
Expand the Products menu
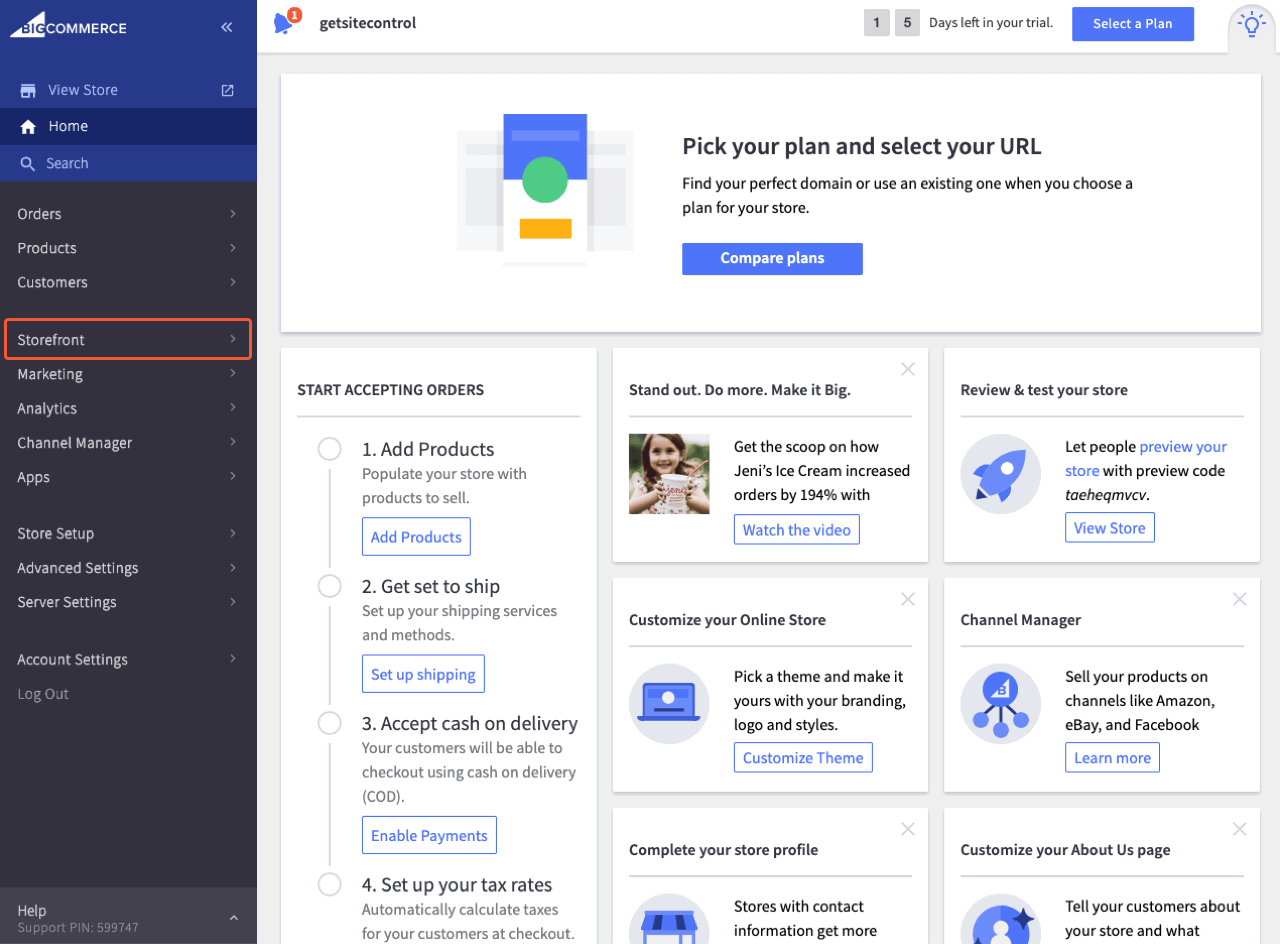(128, 248)
